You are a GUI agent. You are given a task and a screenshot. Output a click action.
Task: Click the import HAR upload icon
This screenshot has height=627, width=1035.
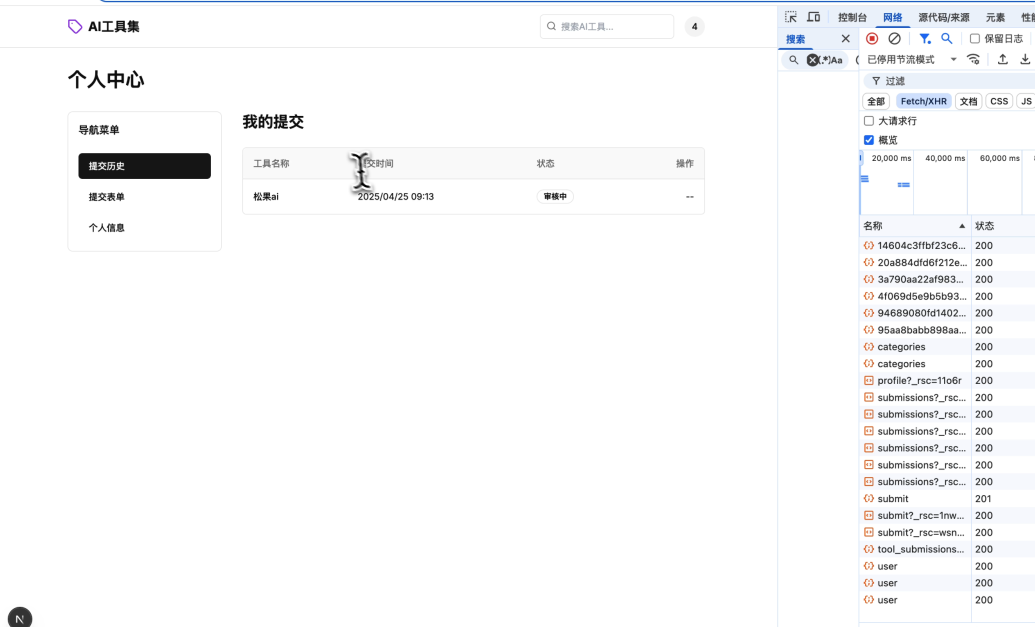pyautogui.click(x=1003, y=60)
